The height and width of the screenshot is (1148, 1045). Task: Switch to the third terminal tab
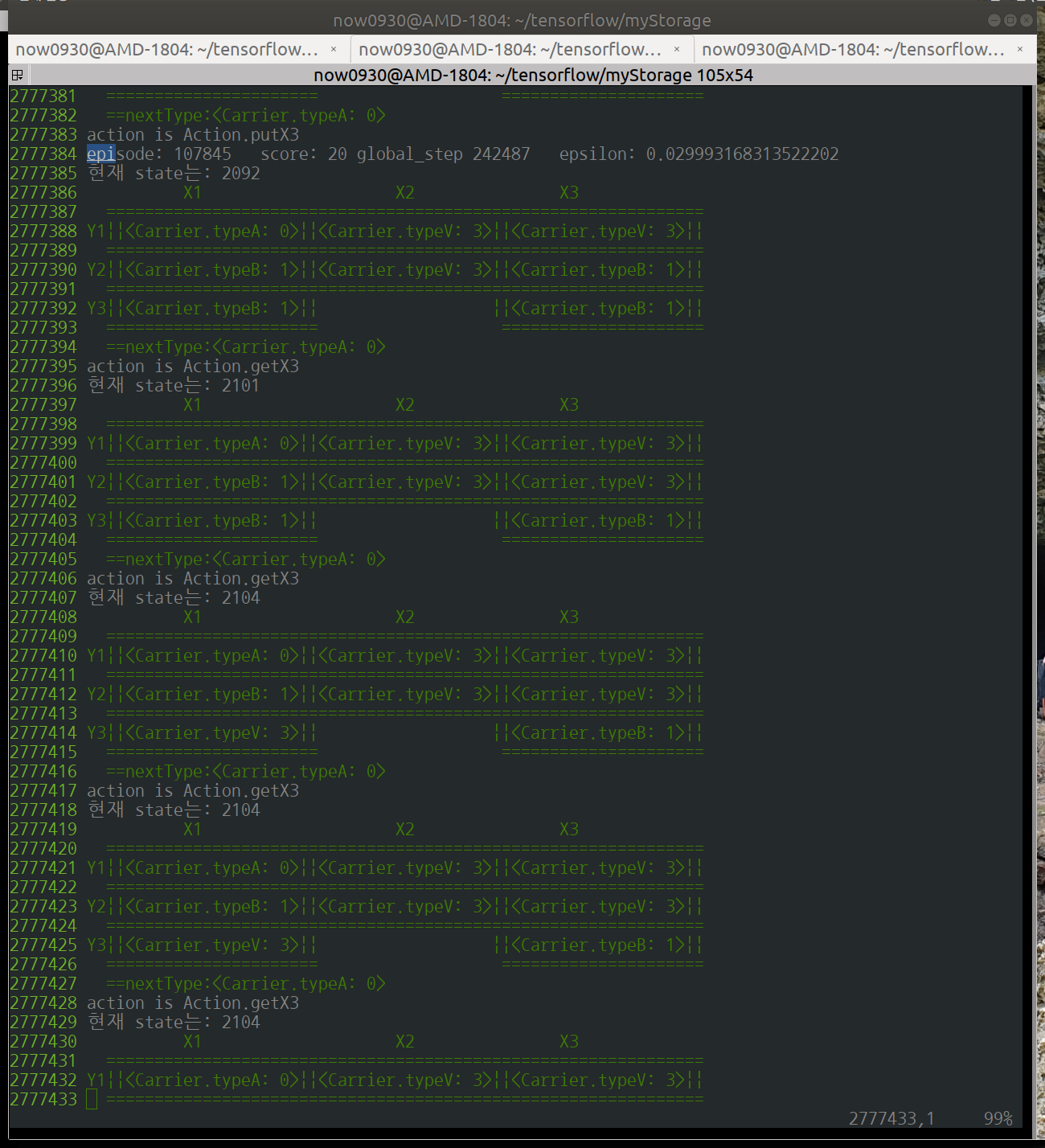pos(852,50)
